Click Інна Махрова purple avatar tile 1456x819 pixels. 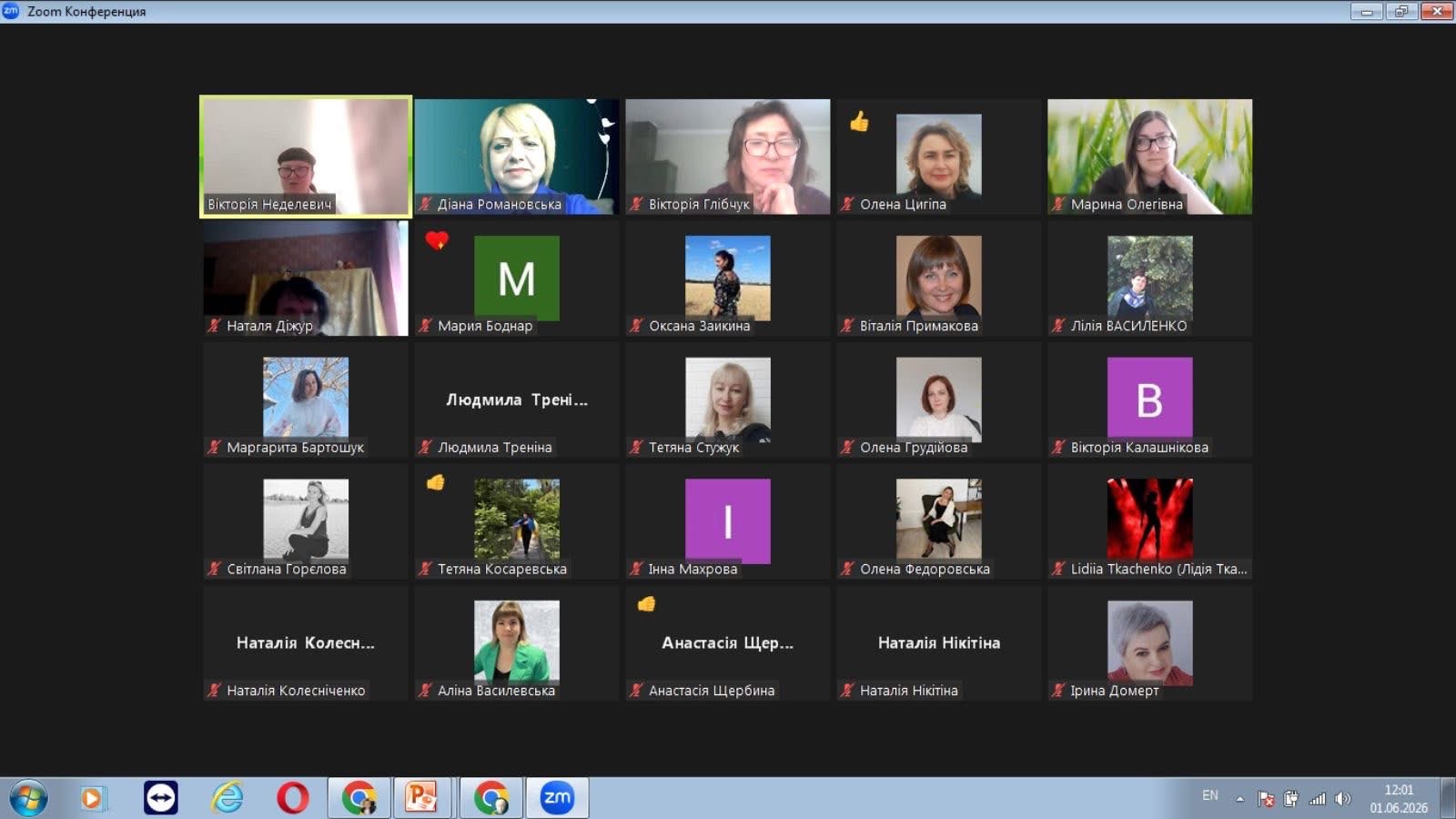tap(728, 521)
